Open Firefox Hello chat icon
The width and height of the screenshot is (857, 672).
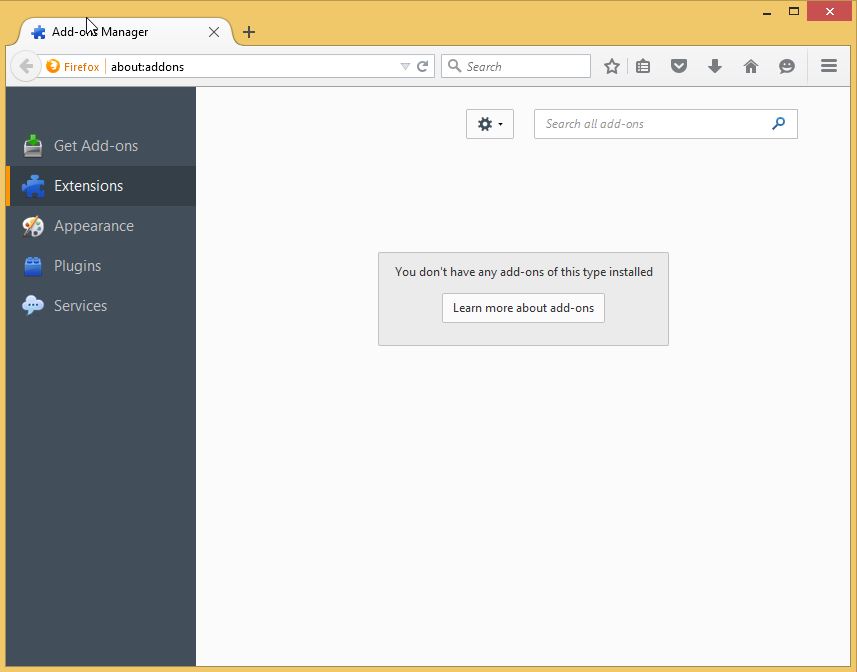(x=786, y=66)
